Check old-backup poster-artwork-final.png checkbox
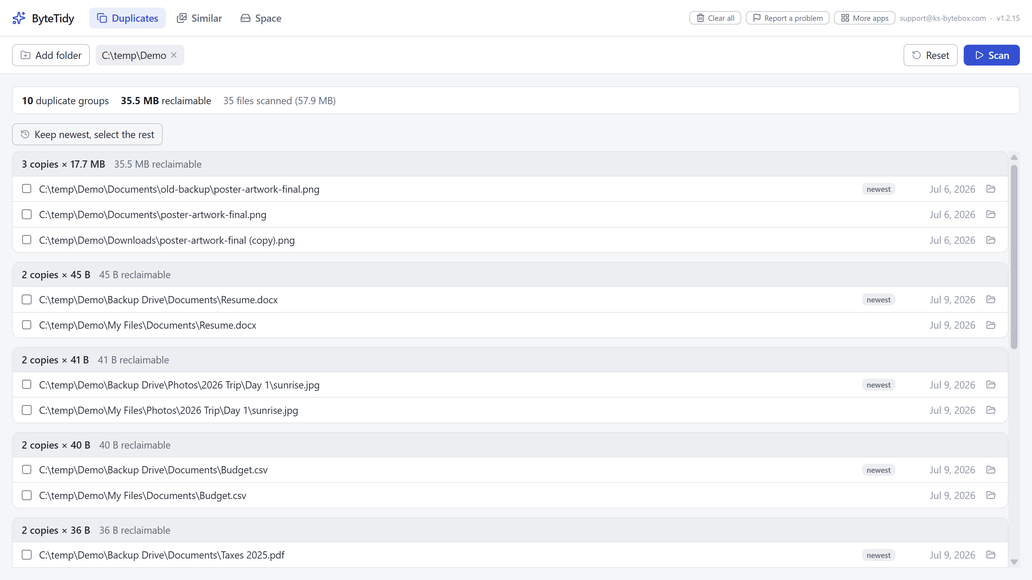Viewport: 1032px width, 580px height. coord(26,189)
